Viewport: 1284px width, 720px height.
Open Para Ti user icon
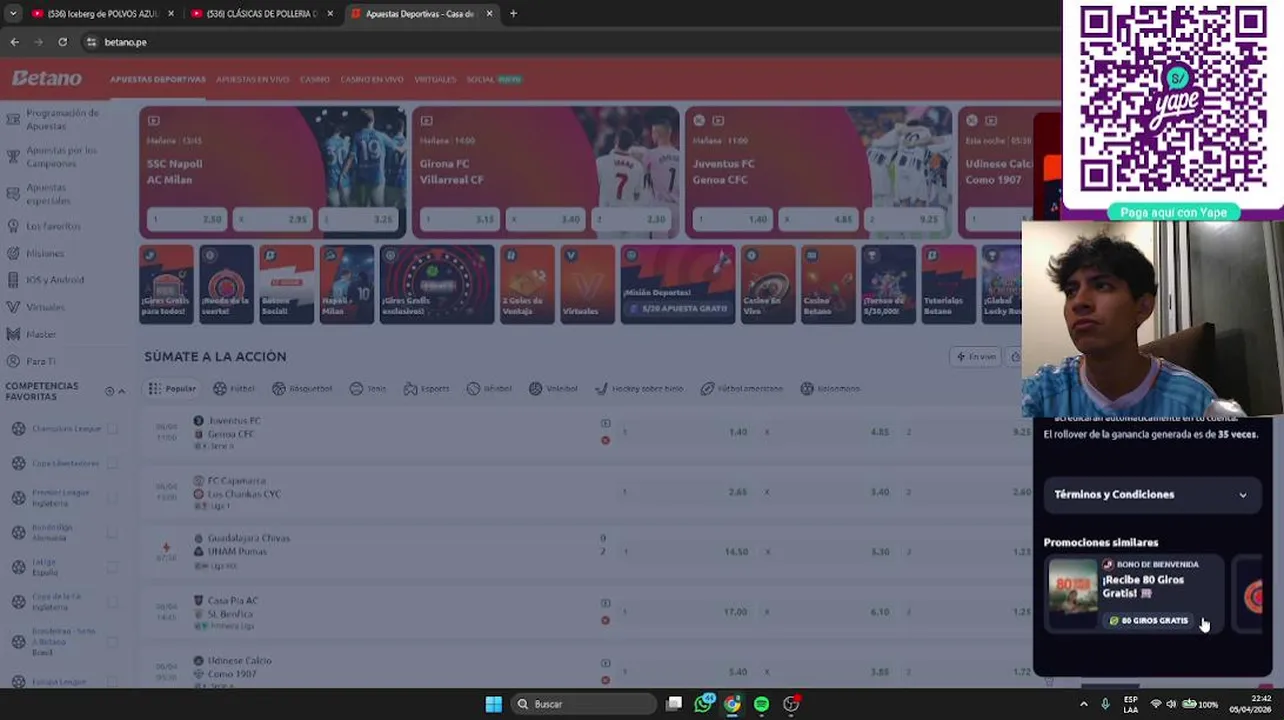13,361
